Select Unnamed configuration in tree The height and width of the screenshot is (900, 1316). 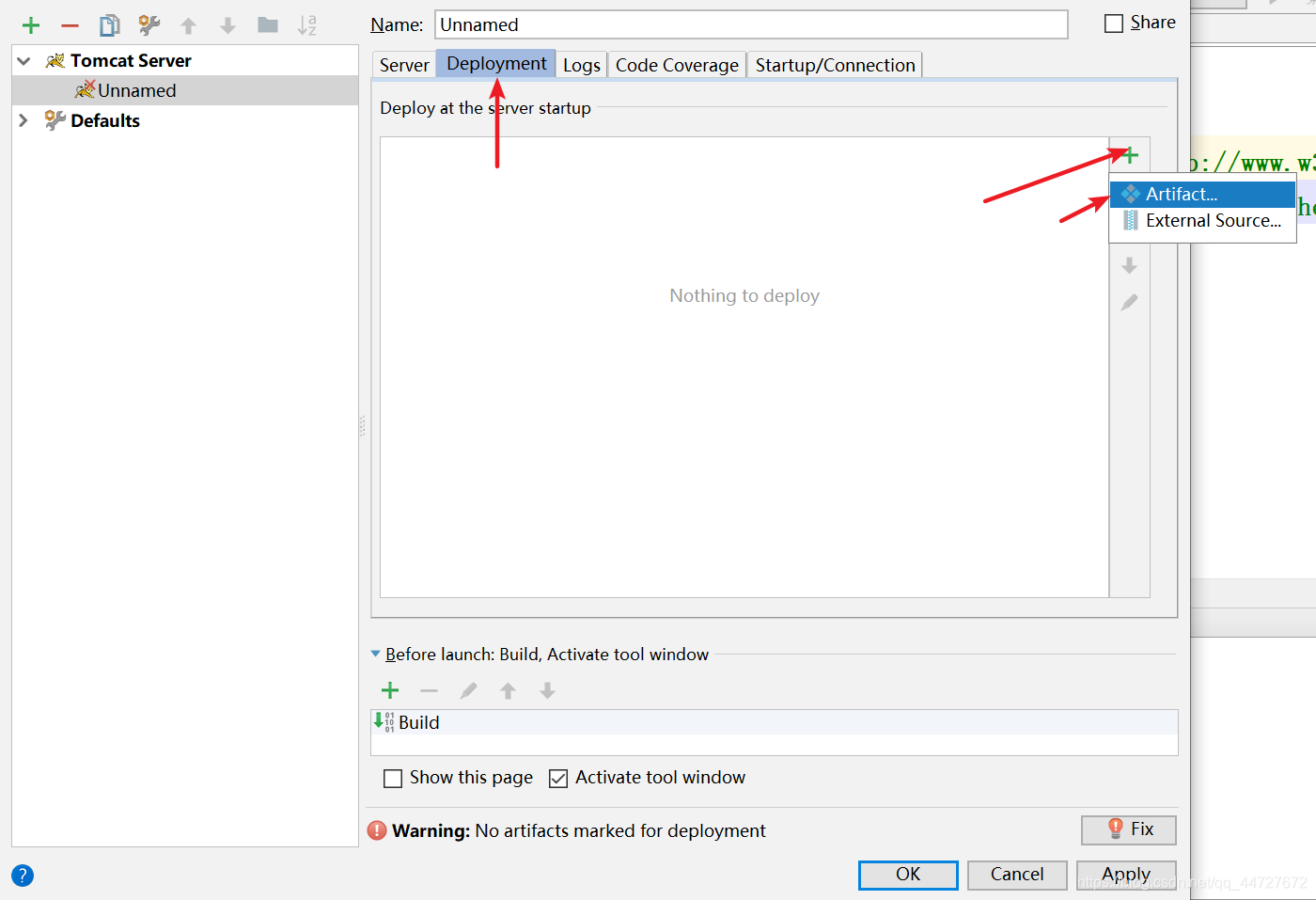click(185, 90)
